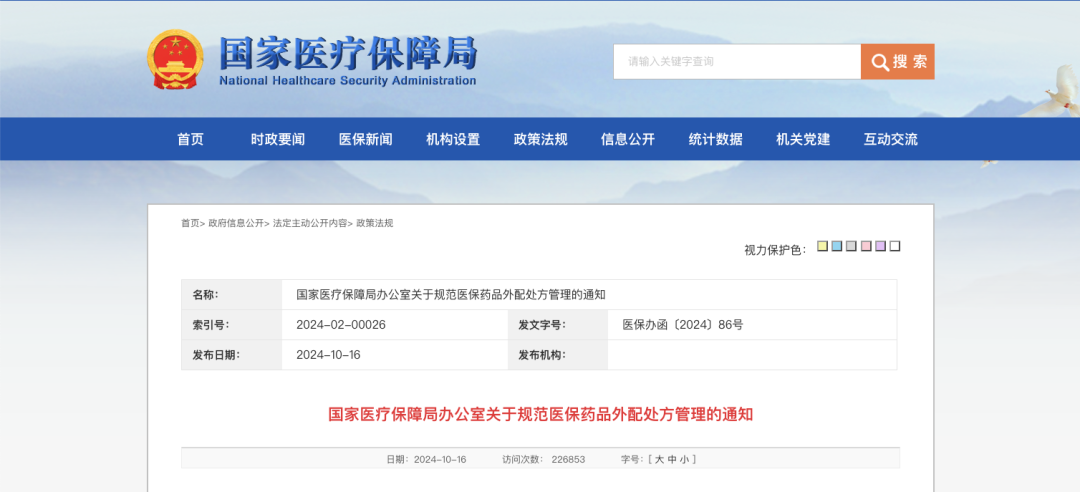The width and height of the screenshot is (1080, 492).
Task: Open the 互动交流 navigation item
Action: 891,139
